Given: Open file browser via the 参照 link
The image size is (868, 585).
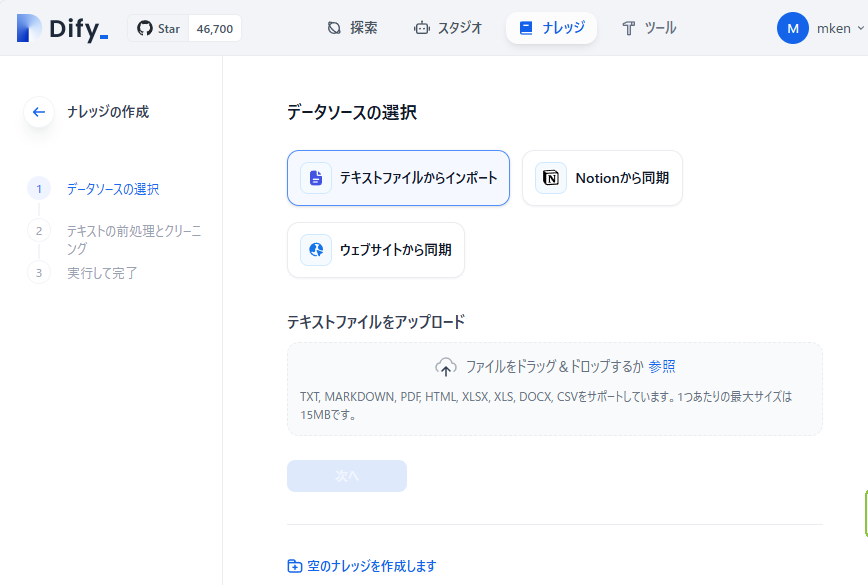Looking at the screenshot, I should (x=666, y=366).
